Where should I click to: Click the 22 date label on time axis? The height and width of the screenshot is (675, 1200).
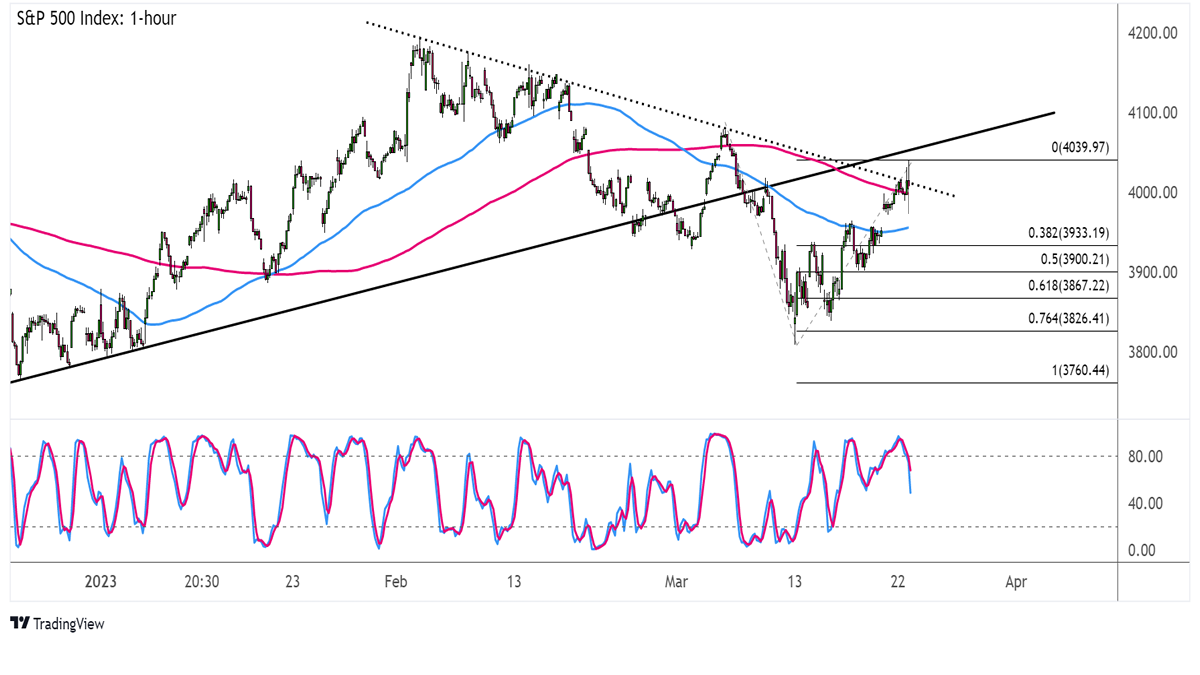point(899,581)
